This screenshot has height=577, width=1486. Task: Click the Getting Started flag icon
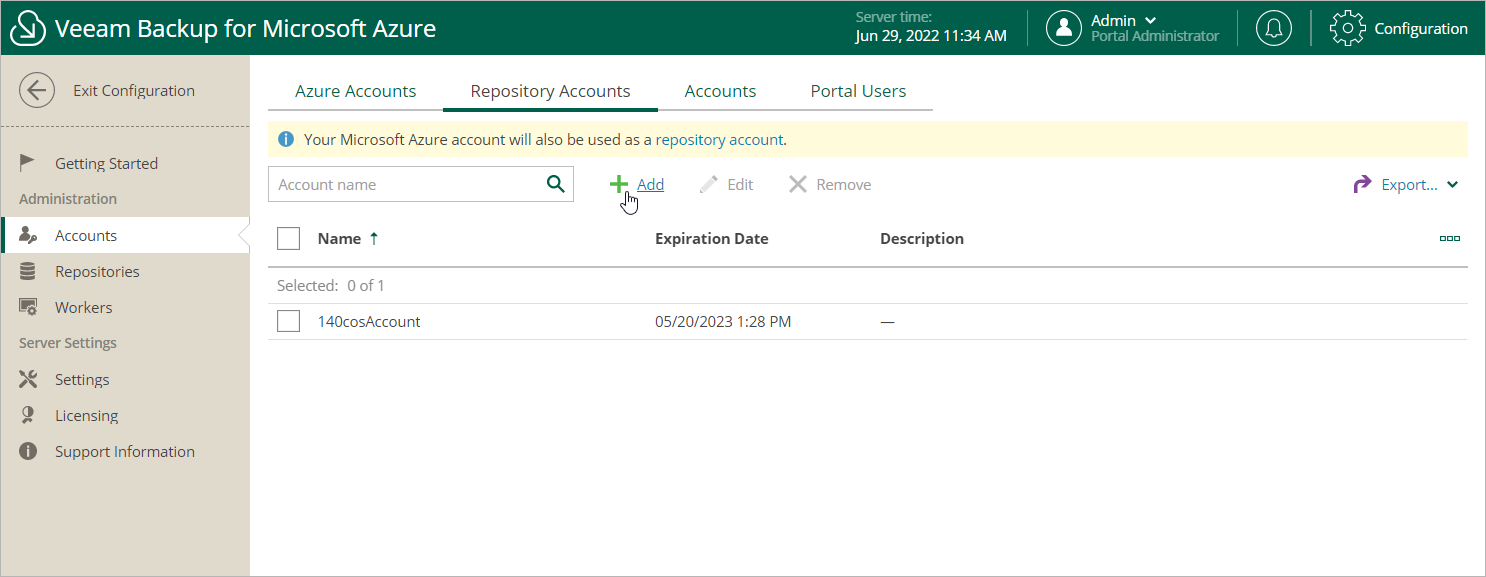pyautogui.click(x=28, y=163)
